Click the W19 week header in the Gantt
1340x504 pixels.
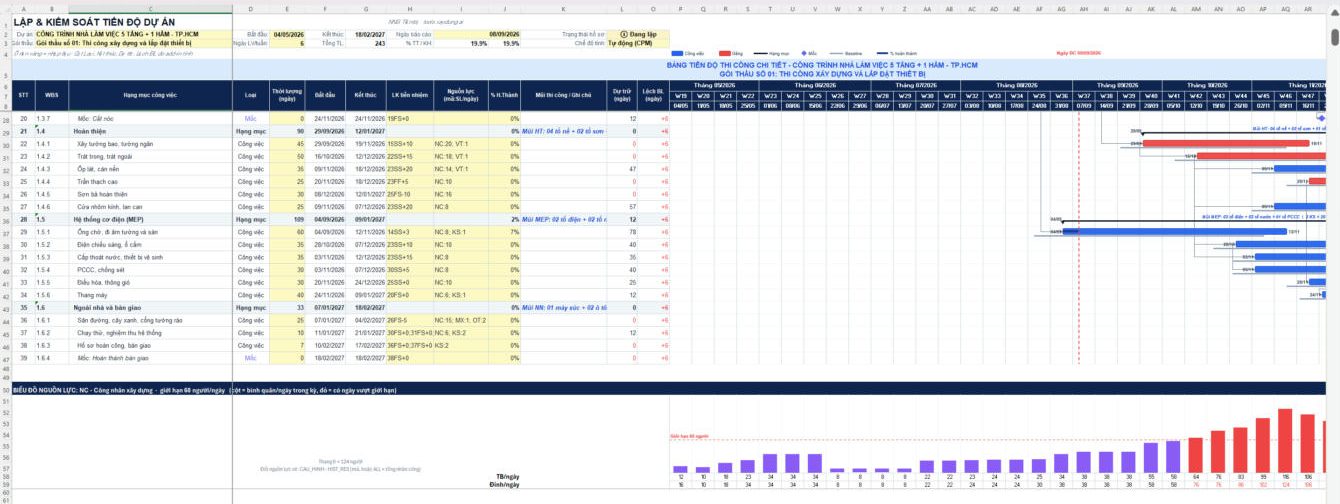[x=681, y=96]
